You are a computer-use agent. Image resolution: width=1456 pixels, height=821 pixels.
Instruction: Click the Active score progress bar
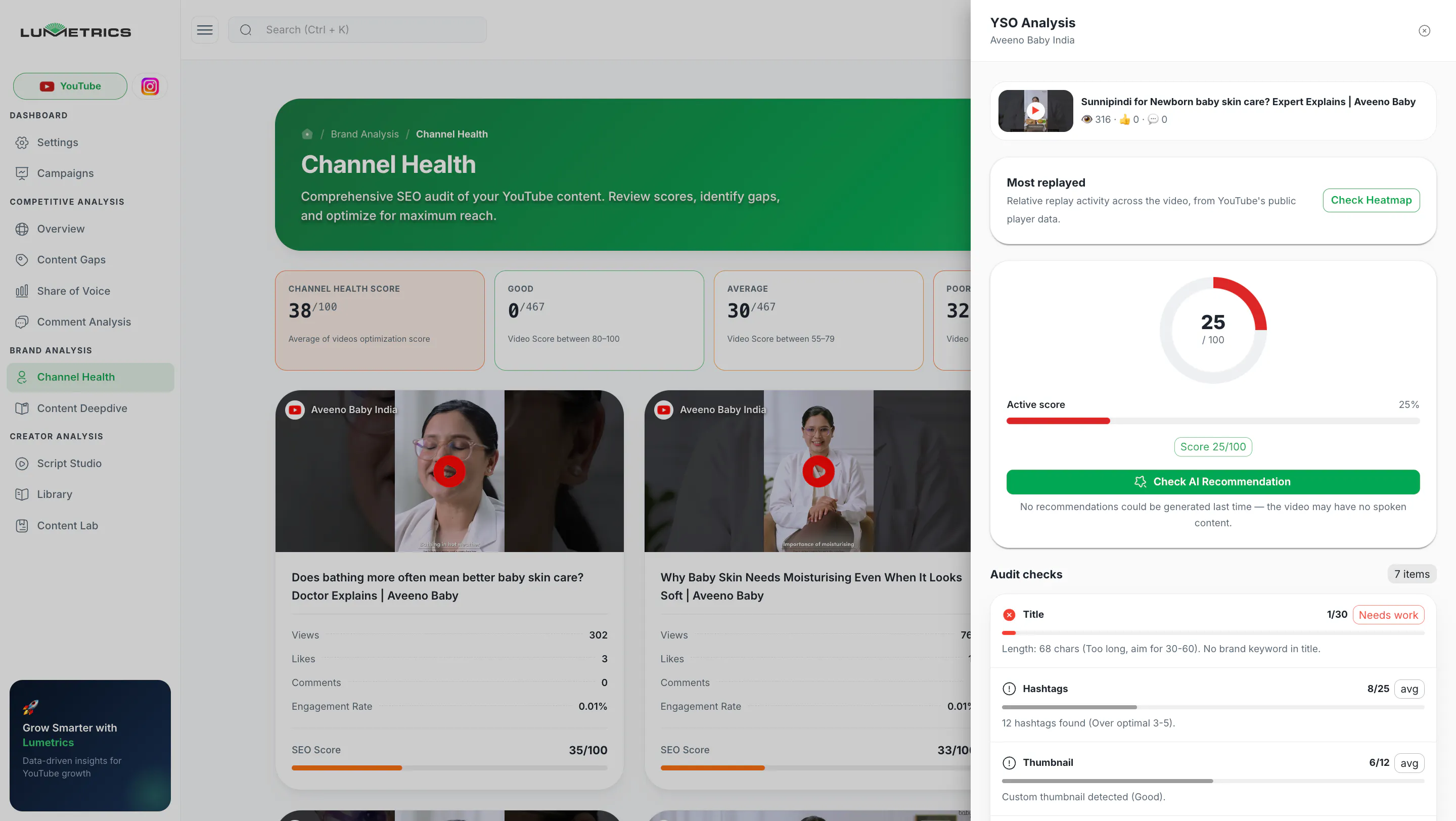tap(1212, 421)
